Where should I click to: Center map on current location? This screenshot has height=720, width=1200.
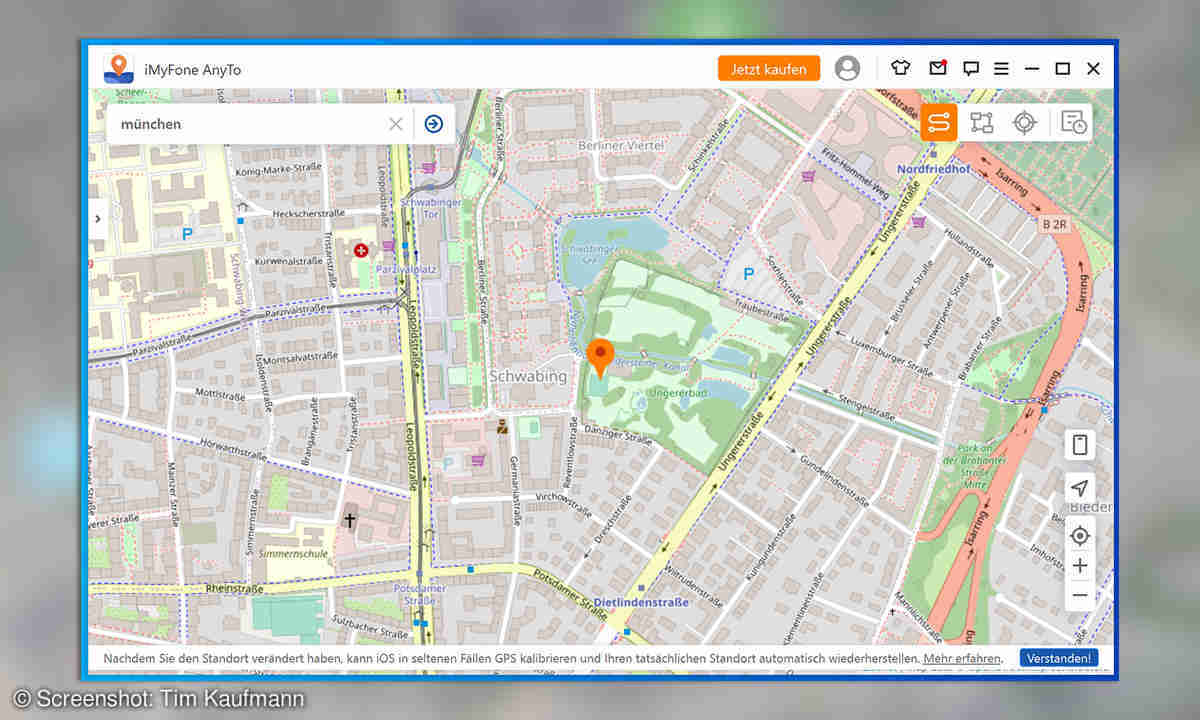(1079, 536)
